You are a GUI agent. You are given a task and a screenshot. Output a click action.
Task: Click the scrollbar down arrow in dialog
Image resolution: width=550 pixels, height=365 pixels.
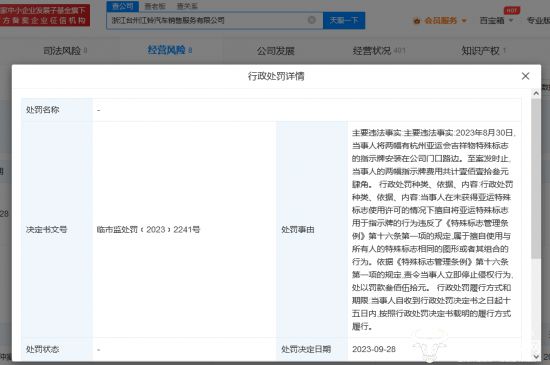tap(536, 356)
